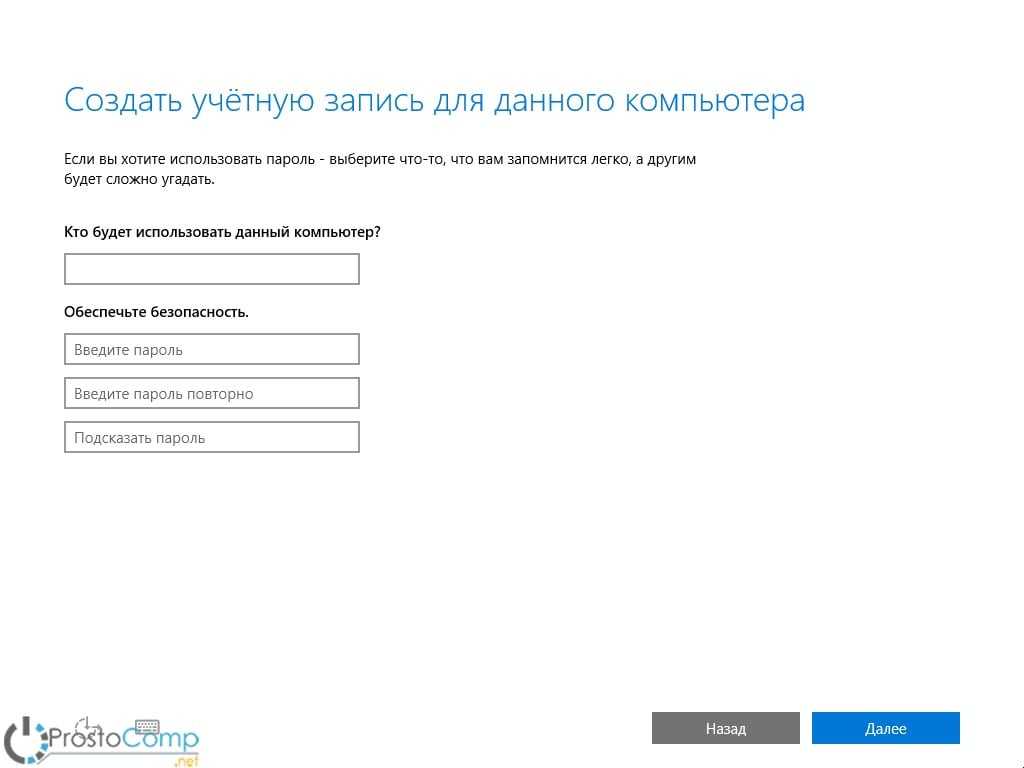
Task: Click the "Обеспечьте безопасность." label
Action: 156,312
